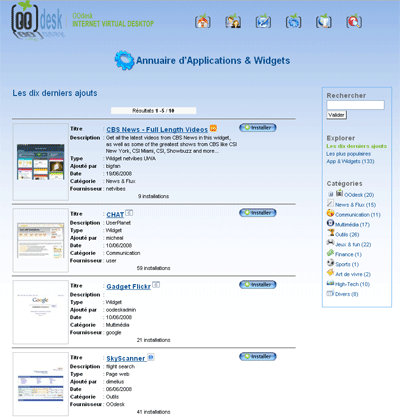This screenshot has height=417, width=400.
Task: Click the Finance category money icon
Action: tap(330, 252)
